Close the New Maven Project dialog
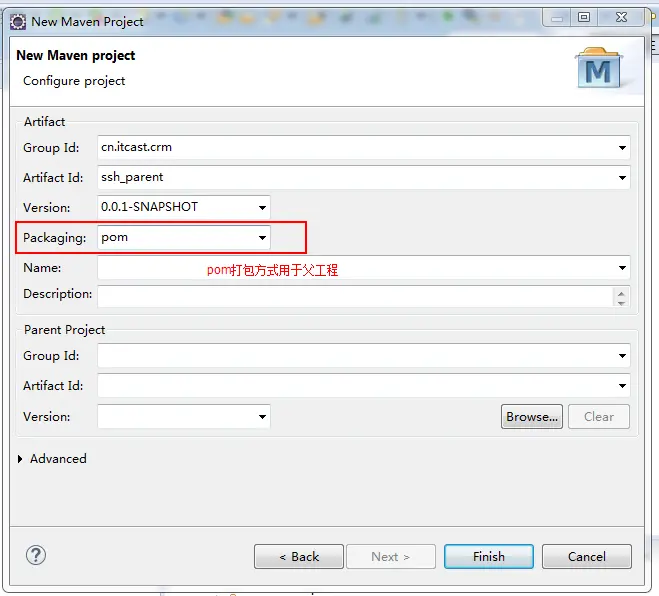The image size is (659, 596). tap(621, 18)
